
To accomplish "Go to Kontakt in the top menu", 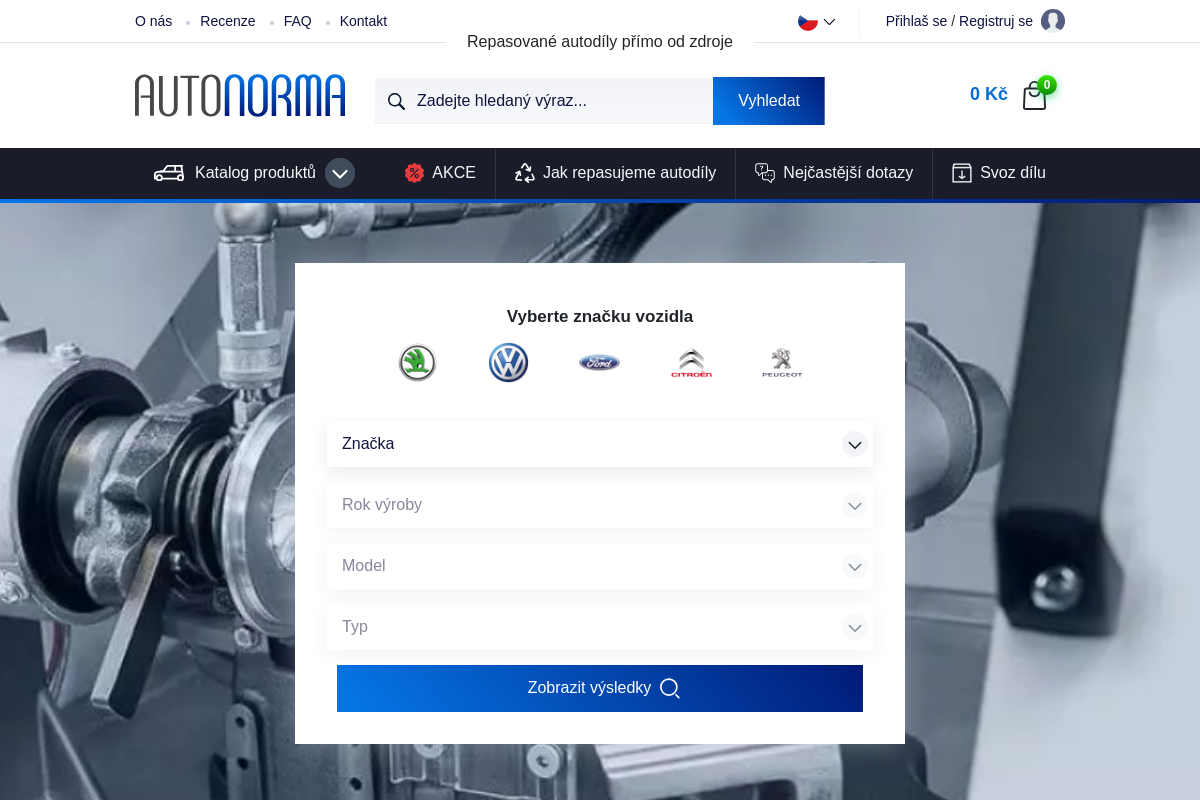I will (362, 20).
